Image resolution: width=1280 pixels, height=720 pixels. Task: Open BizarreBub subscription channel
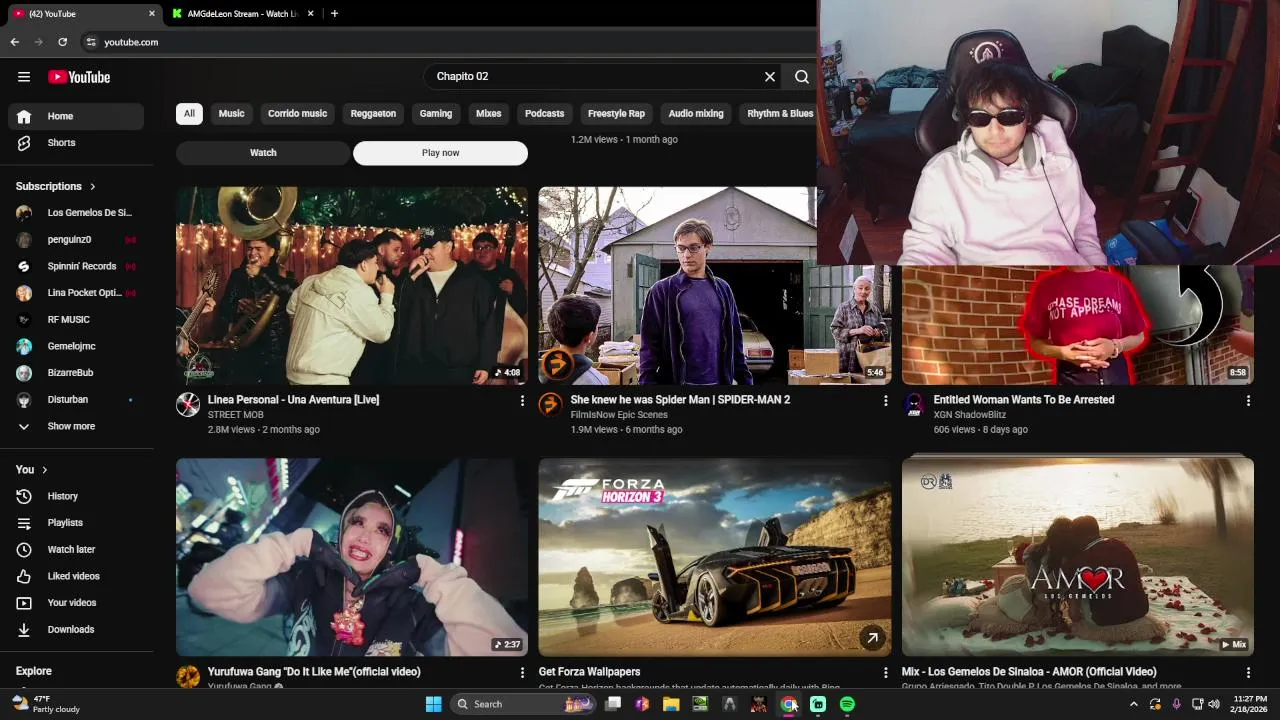point(76,373)
